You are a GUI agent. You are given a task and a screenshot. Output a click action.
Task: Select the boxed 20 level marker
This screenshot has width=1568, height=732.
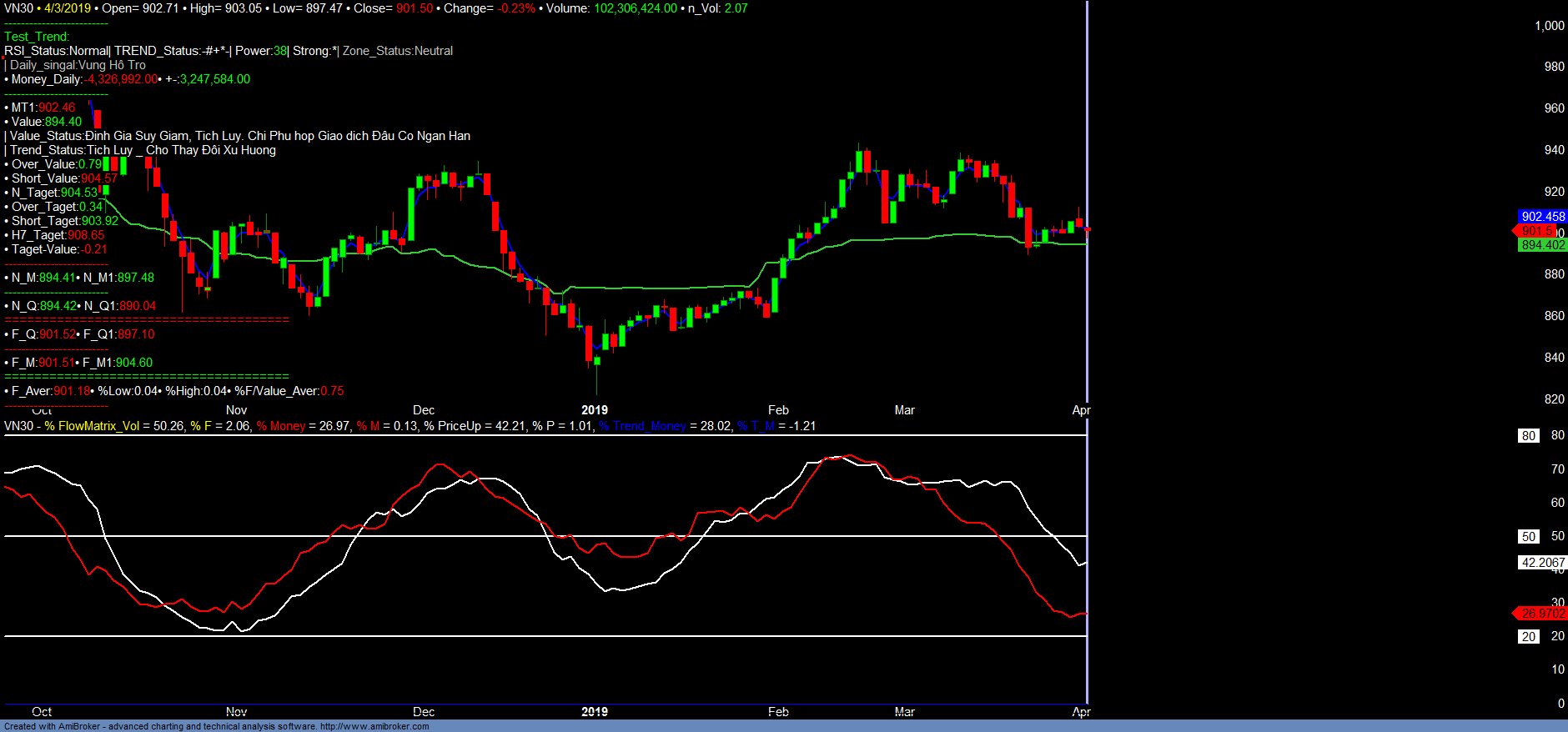pyautogui.click(x=1528, y=637)
